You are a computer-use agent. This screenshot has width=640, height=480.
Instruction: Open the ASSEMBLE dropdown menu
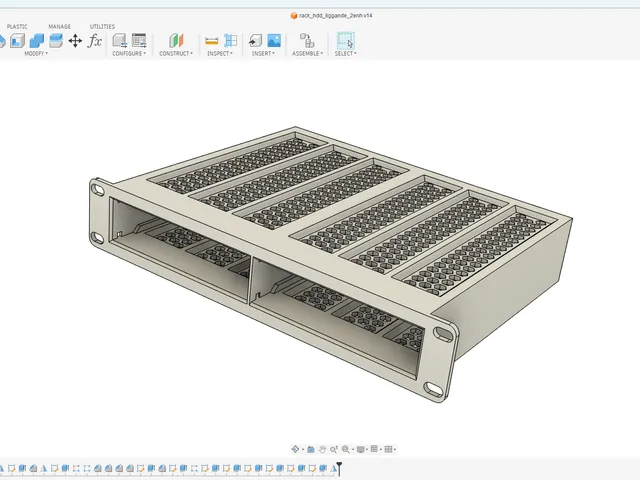[x=307, y=53]
